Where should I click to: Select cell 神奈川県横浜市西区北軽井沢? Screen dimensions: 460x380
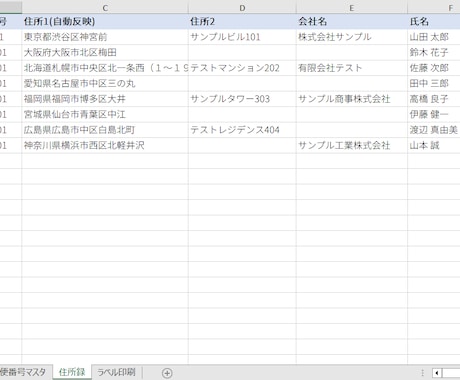(105, 145)
